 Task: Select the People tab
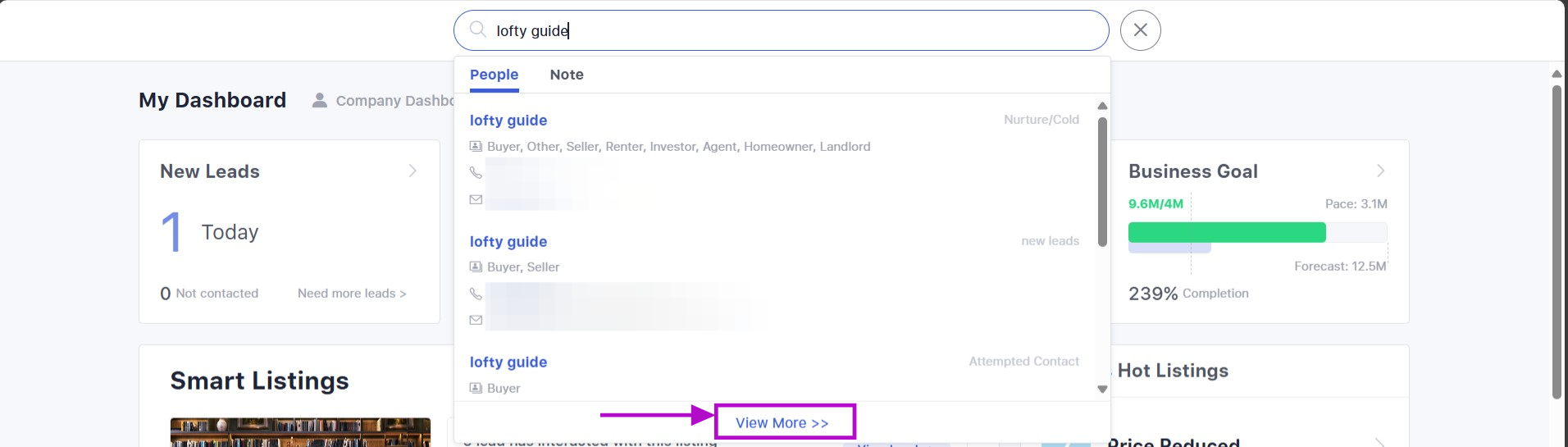click(494, 75)
